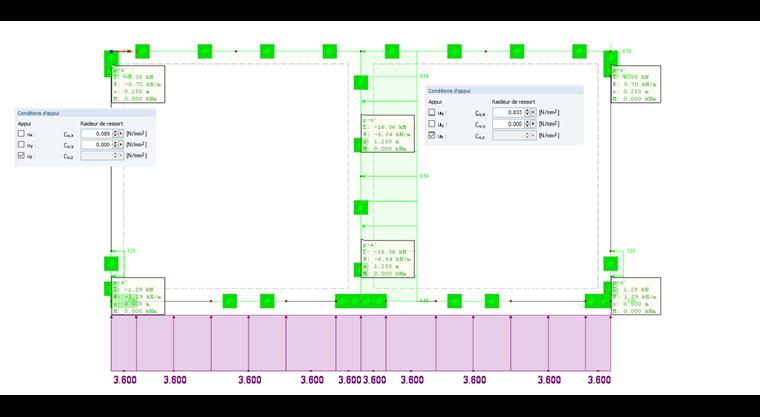Uncheck the uz checkbox in the 0.833 panel
760x417 pixels.
click(x=431, y=135)
